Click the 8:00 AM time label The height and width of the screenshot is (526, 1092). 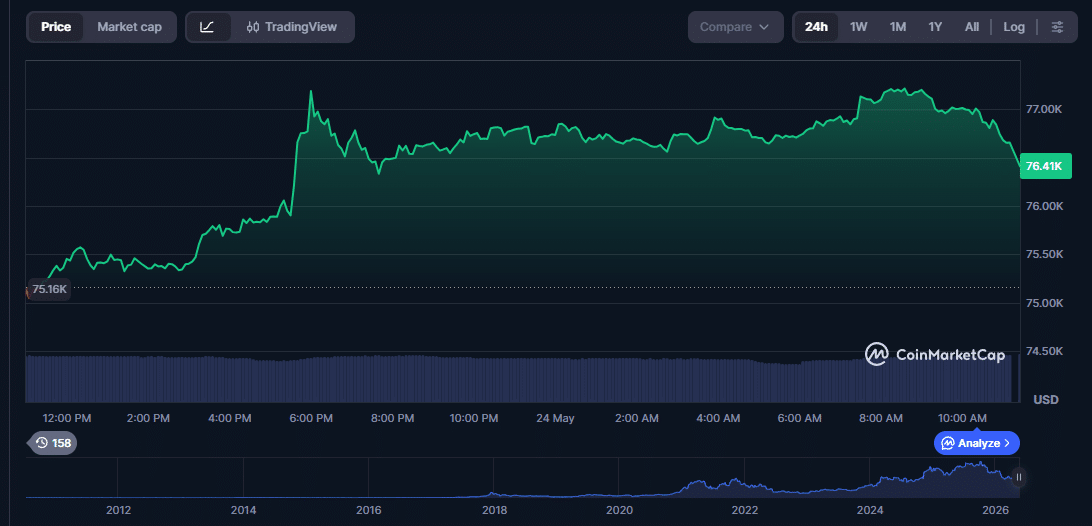pos(880,418)
